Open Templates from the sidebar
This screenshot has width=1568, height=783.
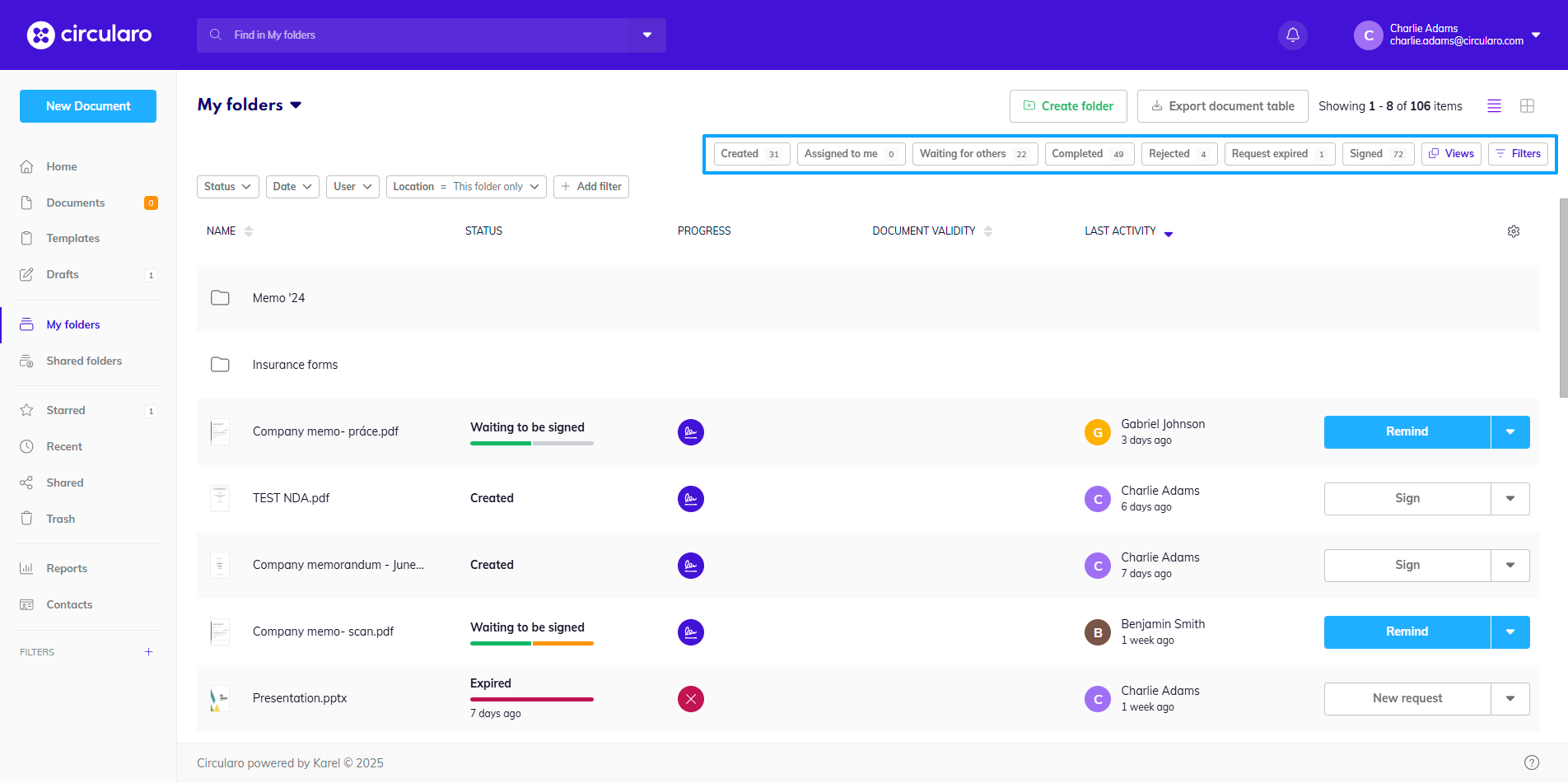click(72, 238)
